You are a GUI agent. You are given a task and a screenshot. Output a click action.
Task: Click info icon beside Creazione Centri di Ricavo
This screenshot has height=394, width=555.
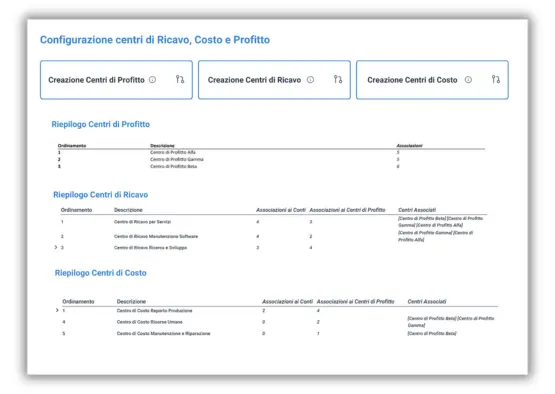310,80
